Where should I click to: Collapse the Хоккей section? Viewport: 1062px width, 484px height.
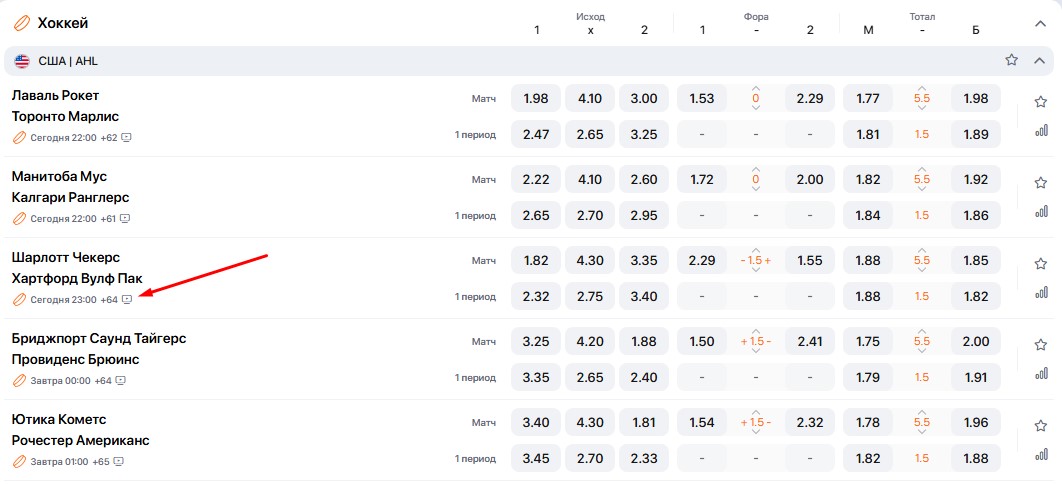(x=1039, y=21)
